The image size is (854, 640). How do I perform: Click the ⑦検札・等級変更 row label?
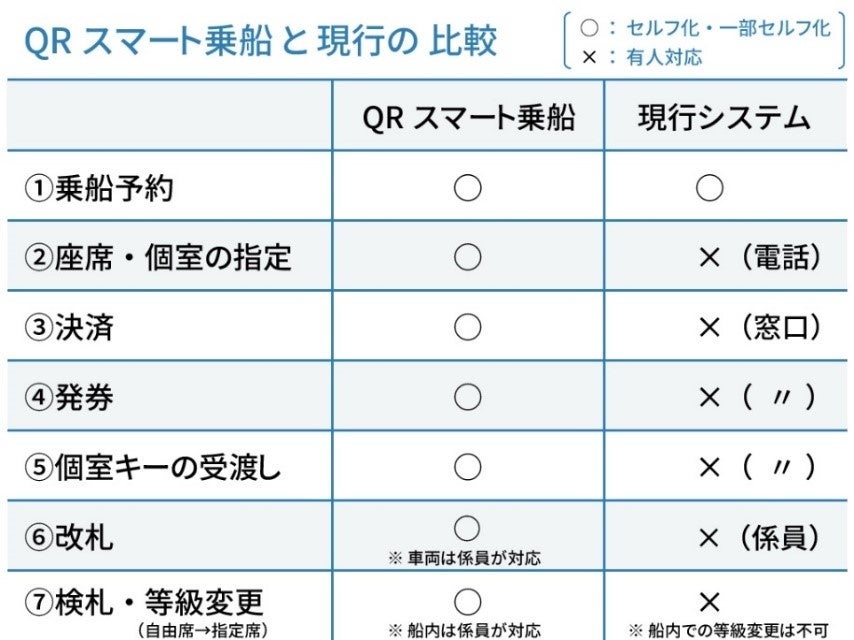(144, 602)
